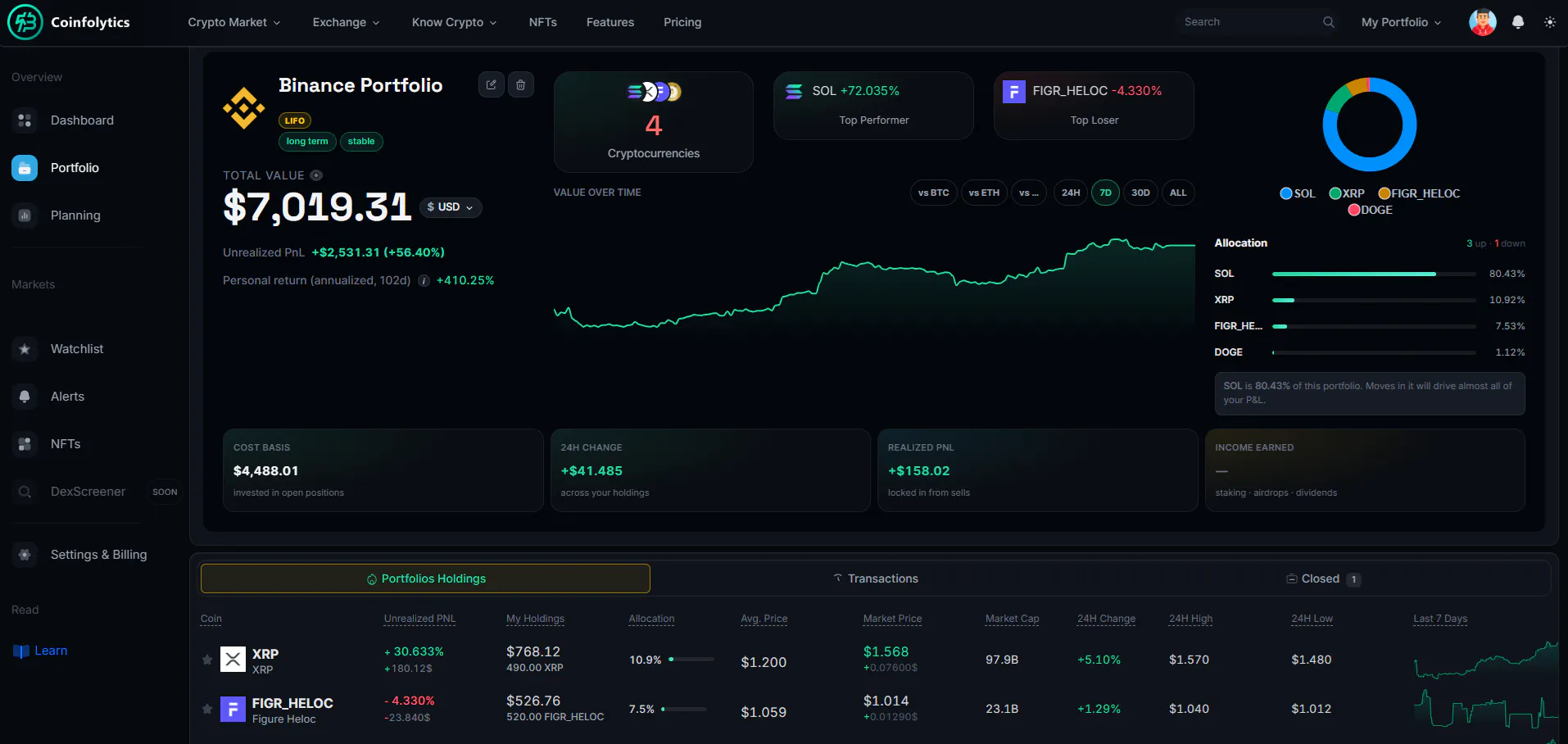
Task: Switch to the Closed tab
Action: pyautogui.click(x=1323, y=578)
